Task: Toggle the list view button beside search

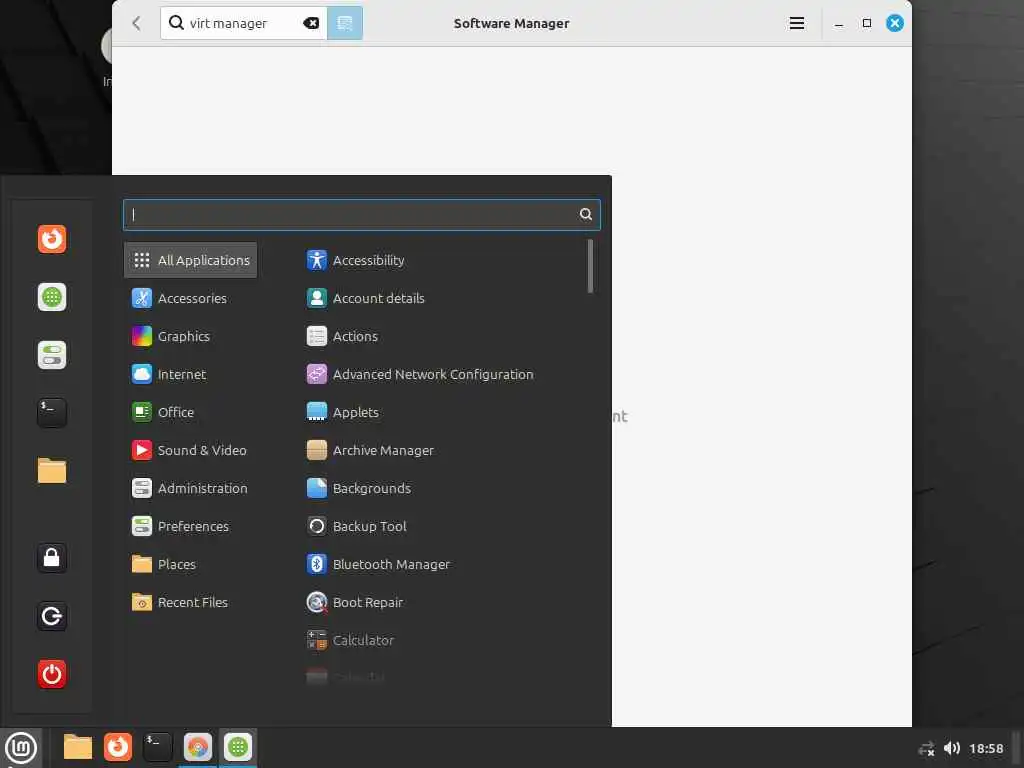Action: pos(345,23)
